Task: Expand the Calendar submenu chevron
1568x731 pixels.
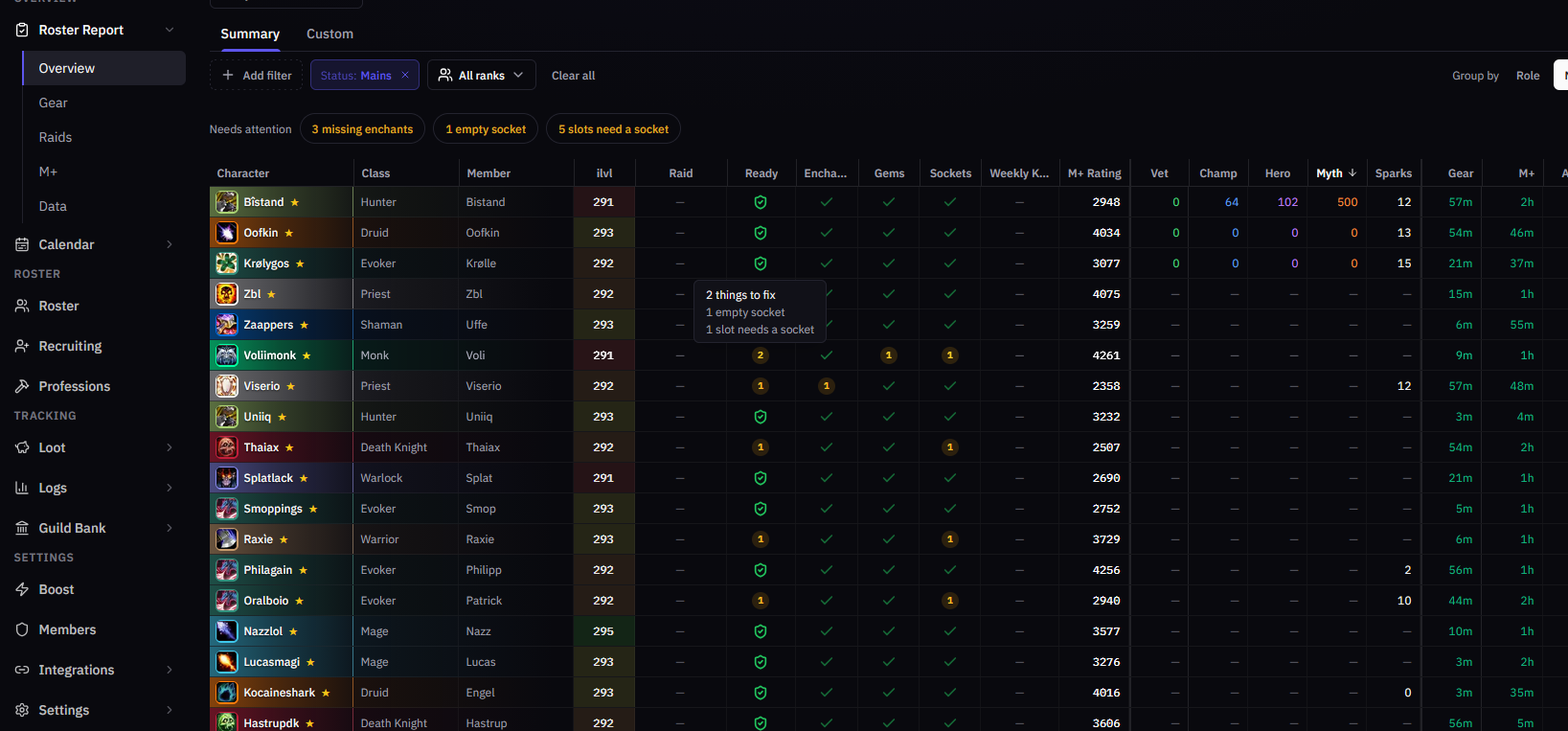Action: point(170,244)
